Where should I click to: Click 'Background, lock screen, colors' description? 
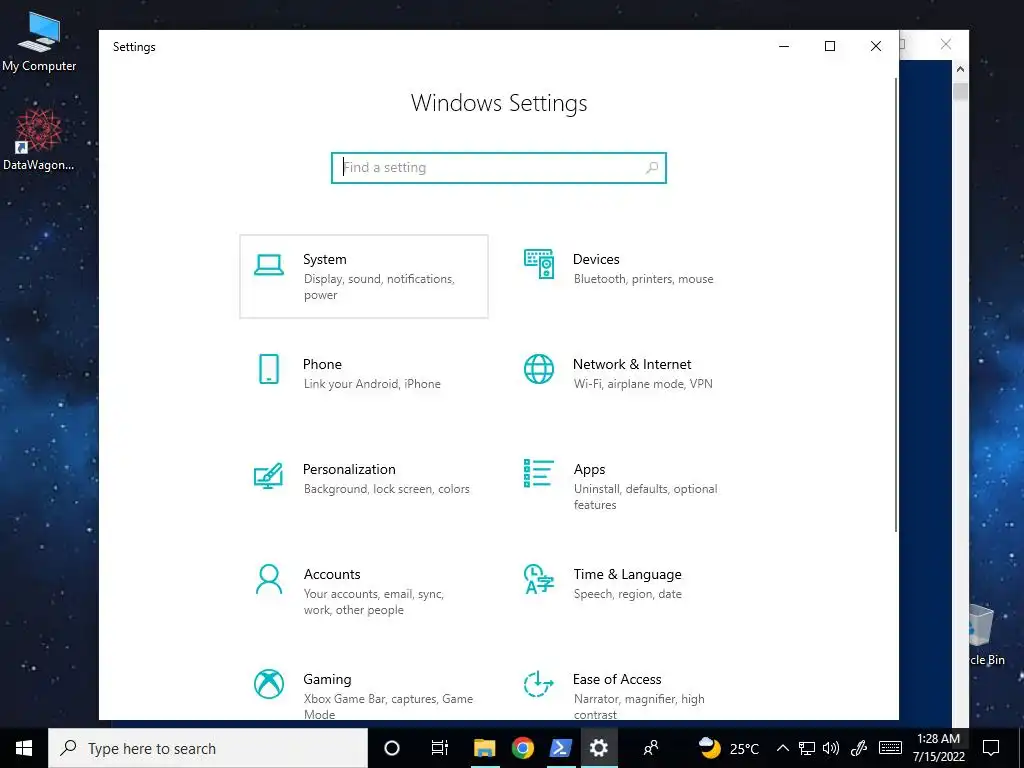[387, 489]
